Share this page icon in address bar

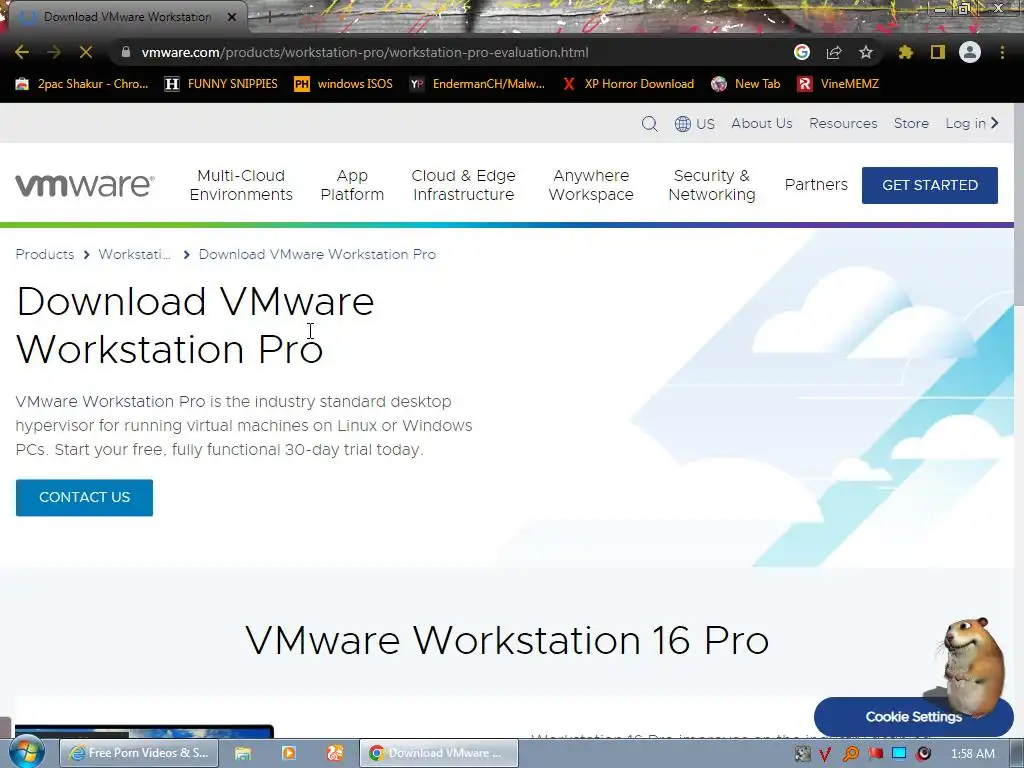click(834, 52)
